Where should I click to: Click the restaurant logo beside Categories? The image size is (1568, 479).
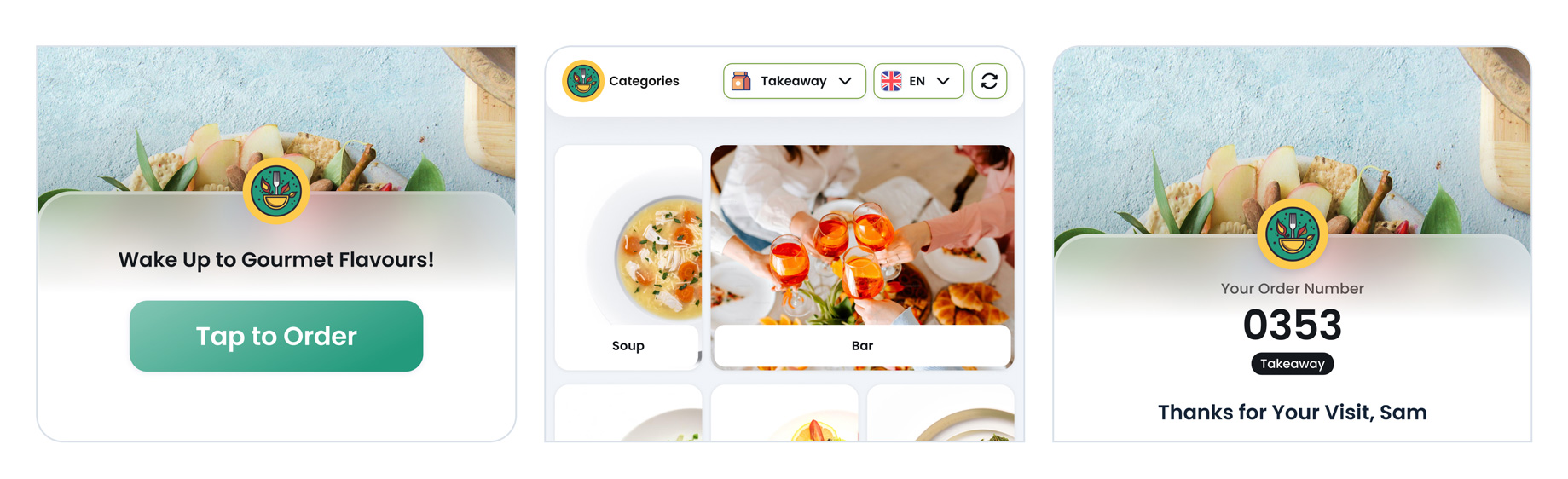click(583, 81)
